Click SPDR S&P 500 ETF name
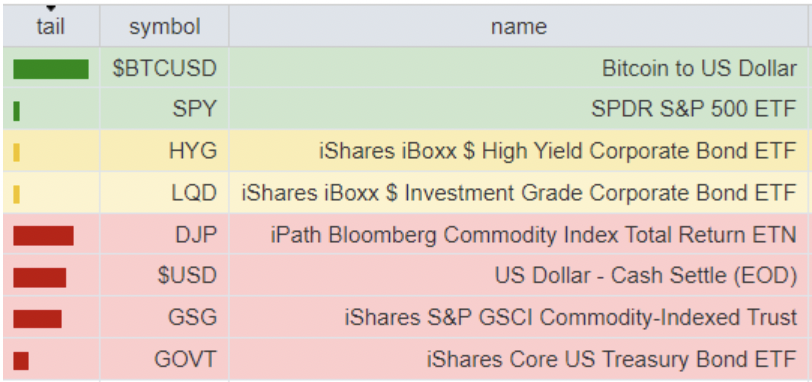812x382 pixels. (x=693, y=109)
